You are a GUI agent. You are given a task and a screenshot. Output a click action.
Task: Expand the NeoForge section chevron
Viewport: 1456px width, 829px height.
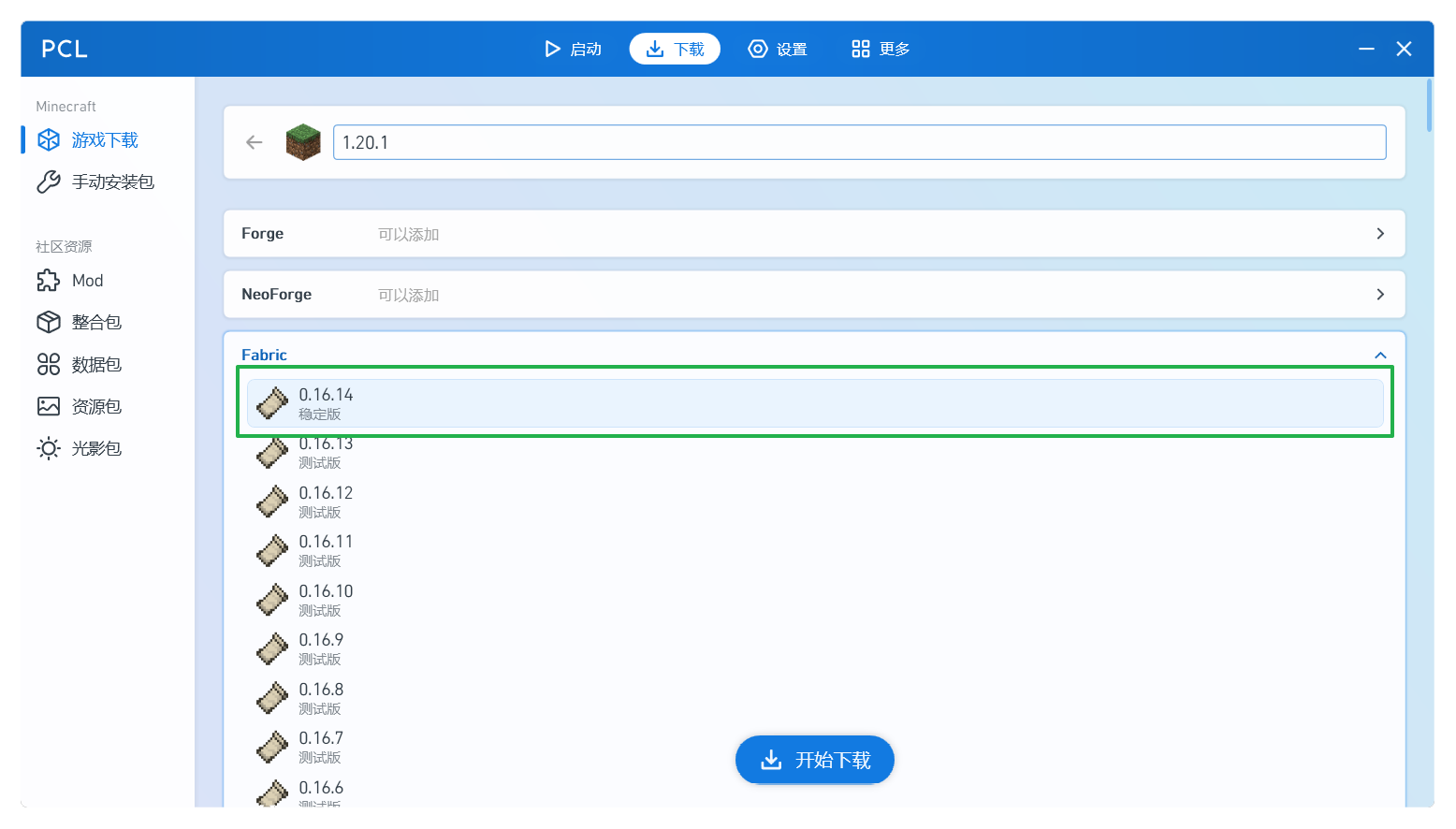pos(1380,294)
